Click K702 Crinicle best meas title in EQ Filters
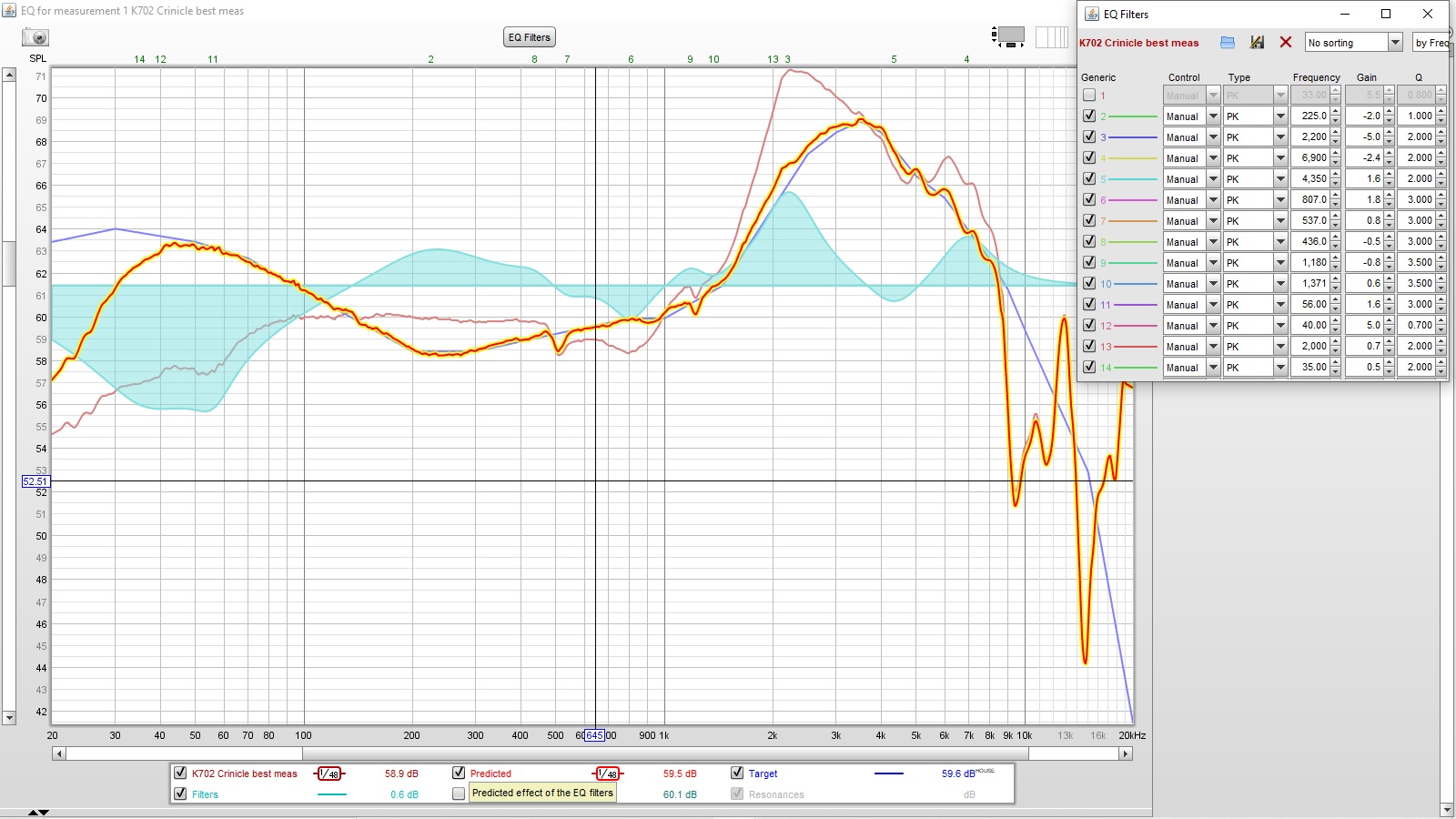This screenshot has width=1456, height=819. (1138, 43)
